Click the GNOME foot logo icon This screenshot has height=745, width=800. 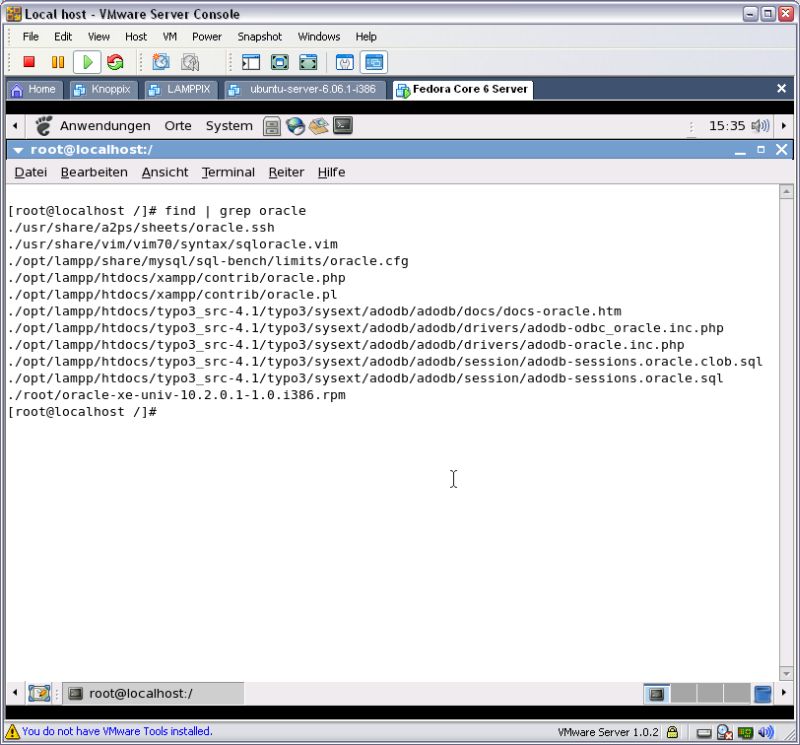[x=44, y=126]
